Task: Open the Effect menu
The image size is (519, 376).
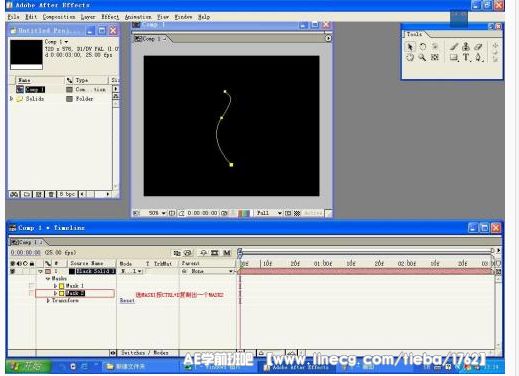Action: pos(110,17)
